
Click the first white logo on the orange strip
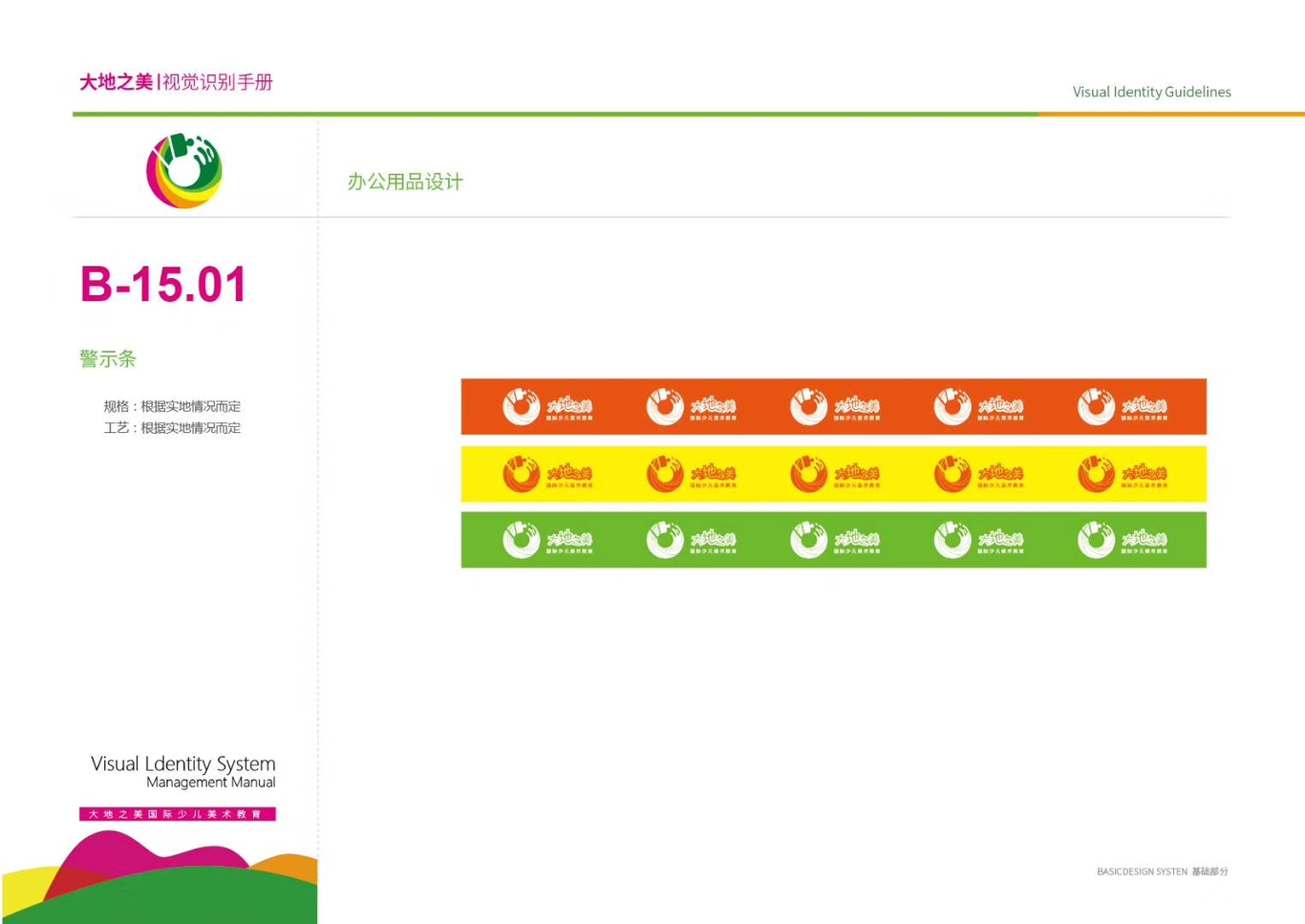pos(547,407)
